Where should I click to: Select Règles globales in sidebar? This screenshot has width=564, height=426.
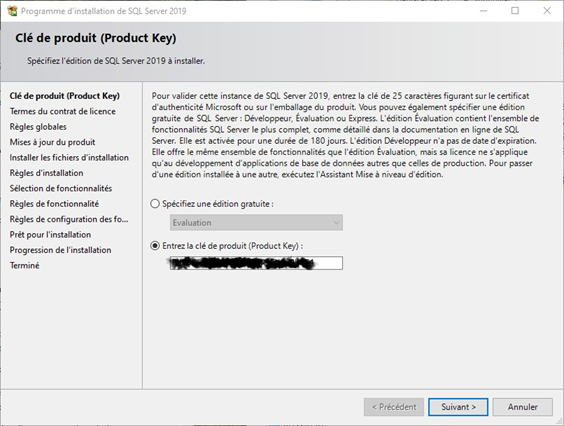pos(38,127)
